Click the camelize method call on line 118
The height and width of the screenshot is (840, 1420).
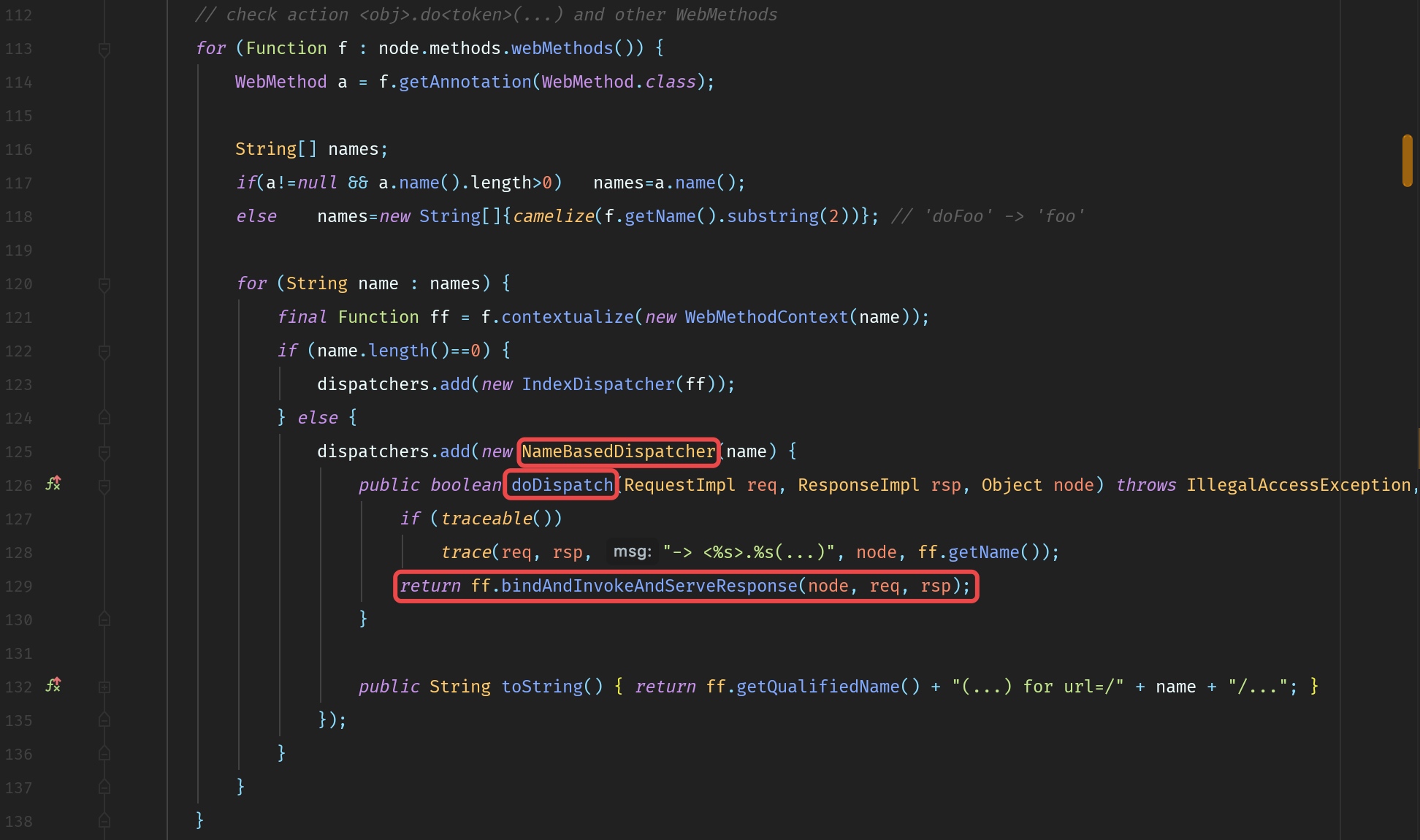pyautogui.click(x=554, y=217)
